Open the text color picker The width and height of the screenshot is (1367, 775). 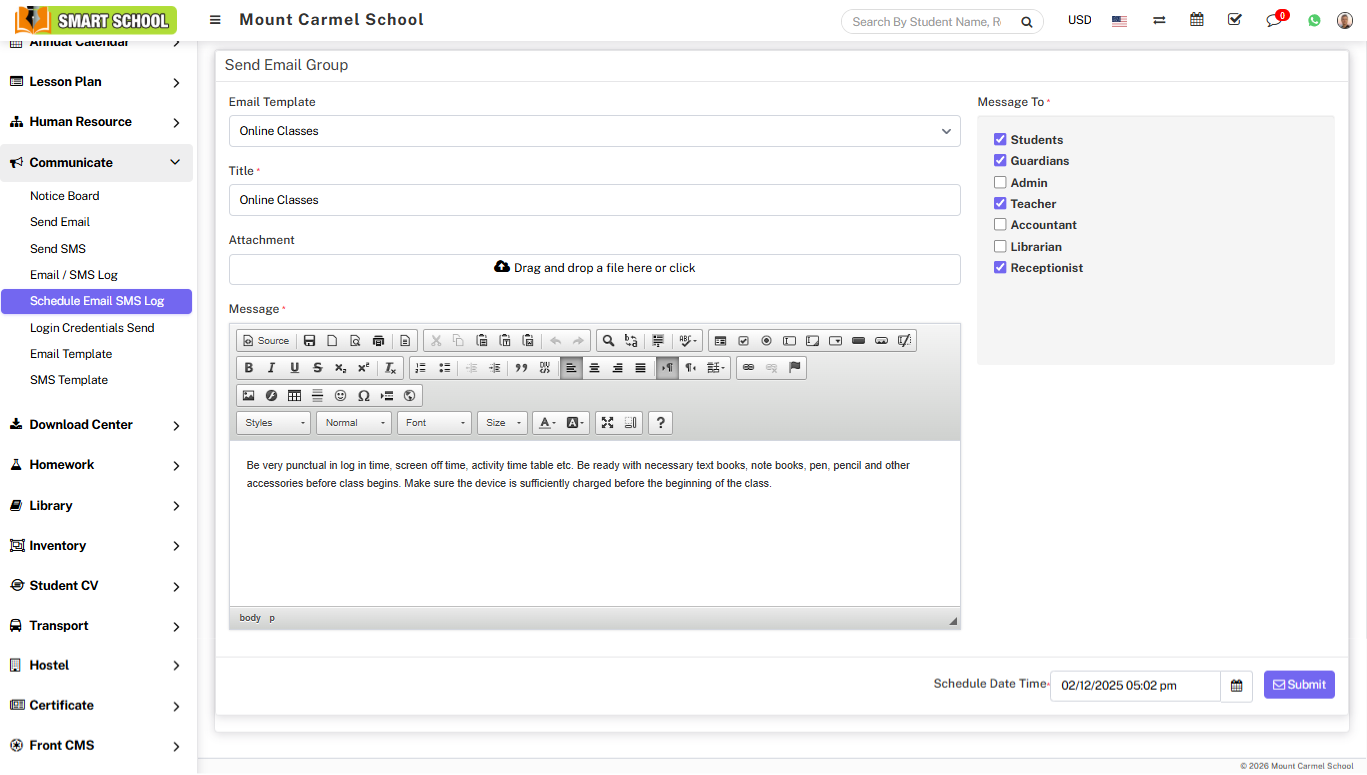pos(546,423)
